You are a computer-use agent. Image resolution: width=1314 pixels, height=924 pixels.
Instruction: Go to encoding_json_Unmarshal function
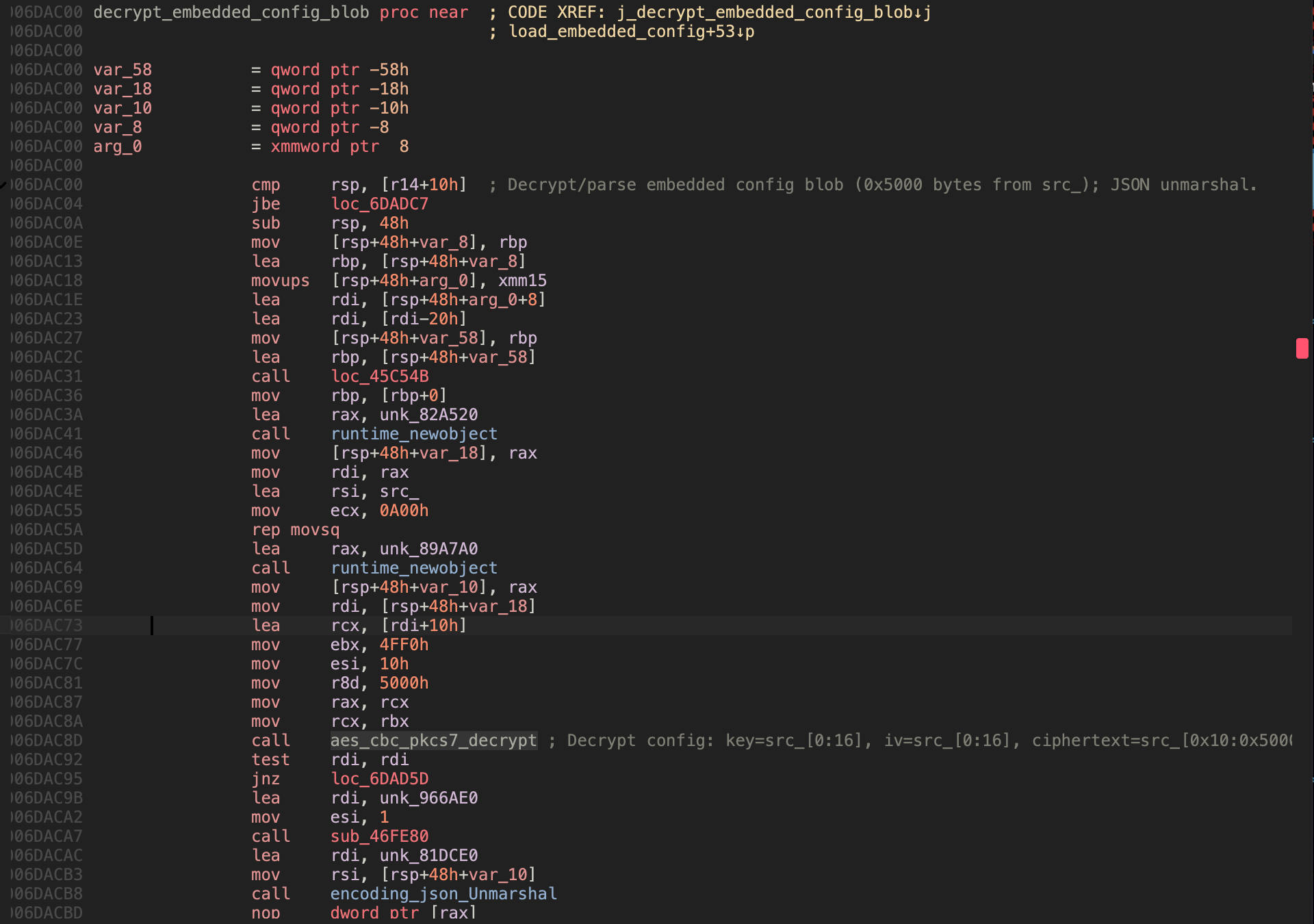pos(443,894)
